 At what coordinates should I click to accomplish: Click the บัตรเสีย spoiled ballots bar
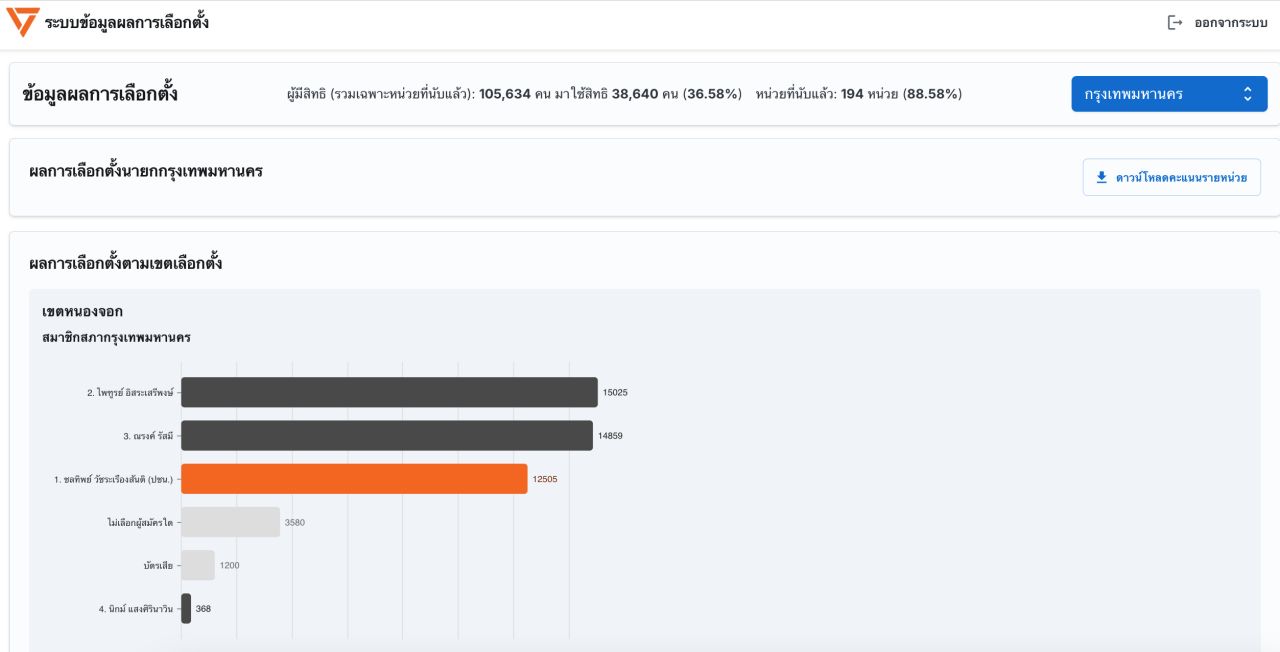(x=198, y=565)
